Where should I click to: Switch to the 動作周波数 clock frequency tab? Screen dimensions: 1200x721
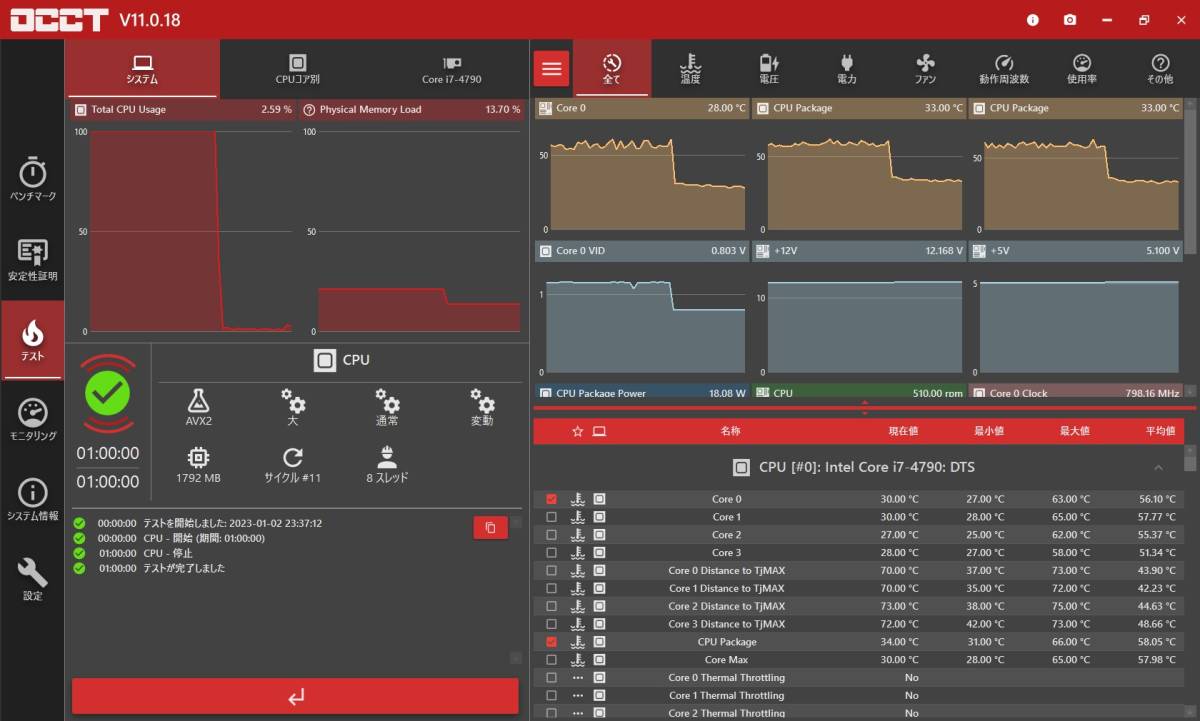point(1004,68)
